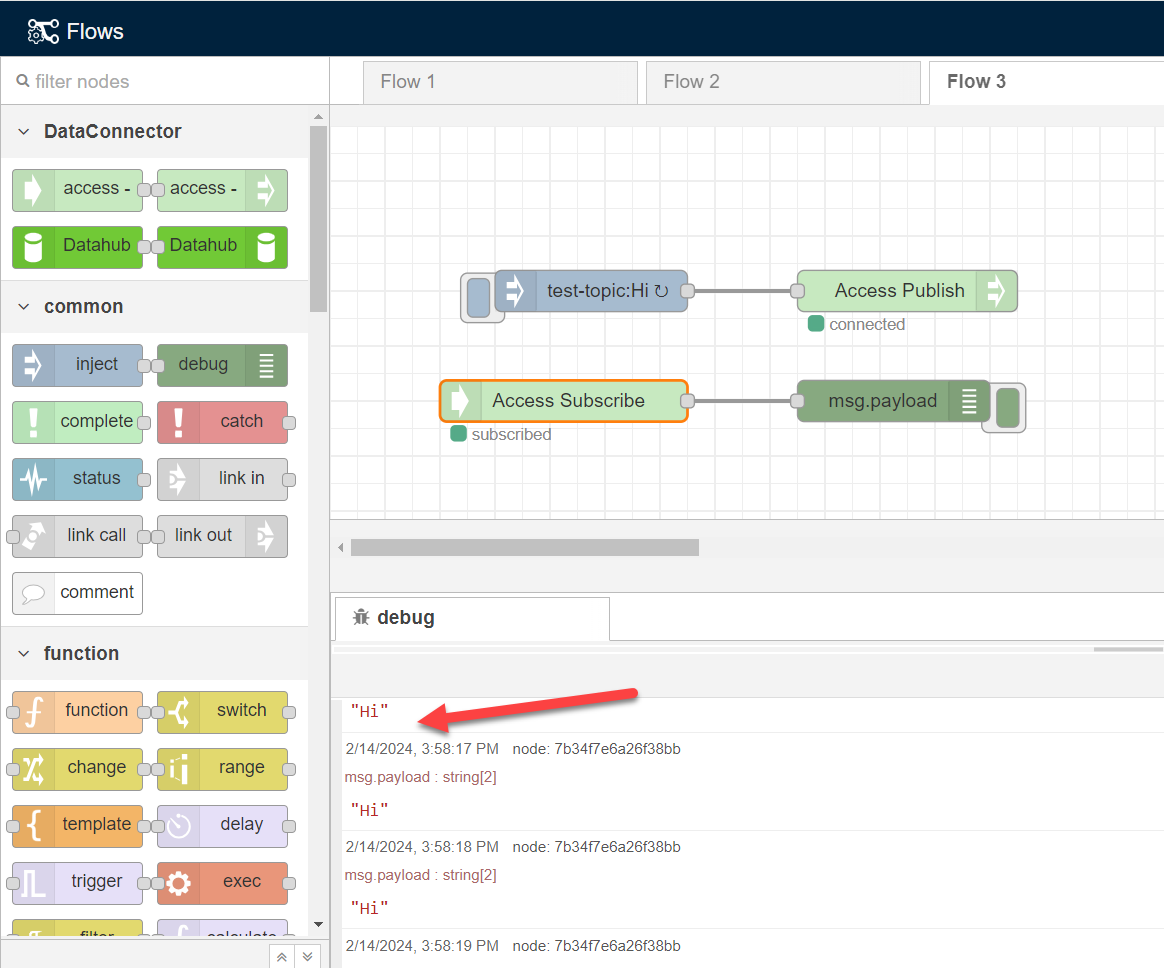The width and height of the screenshot is (1164, 968).
Task: Collapse the DataConnector palette section
Action: pos(23,131)
